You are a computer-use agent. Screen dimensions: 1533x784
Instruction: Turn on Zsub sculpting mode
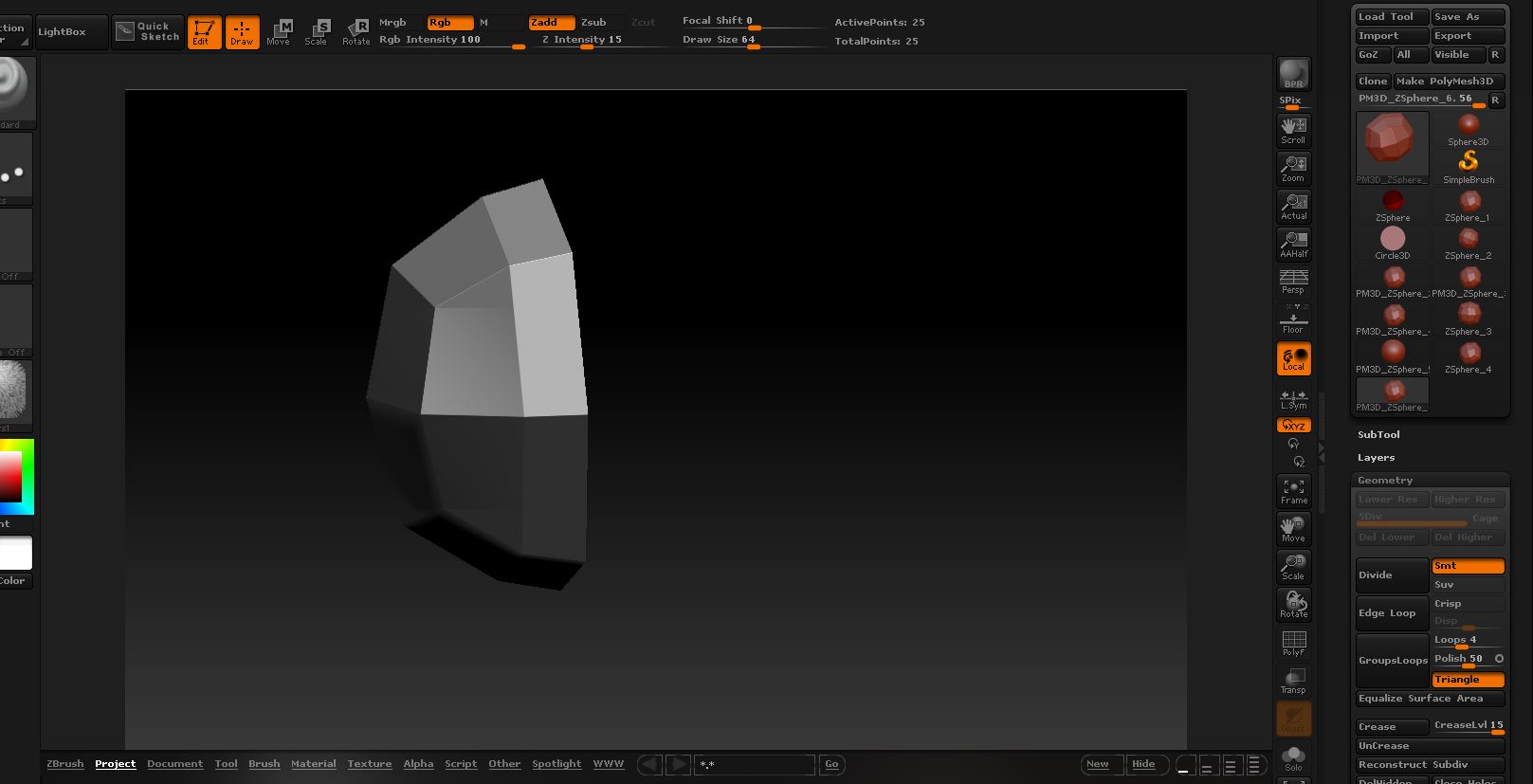coord(599,22)
